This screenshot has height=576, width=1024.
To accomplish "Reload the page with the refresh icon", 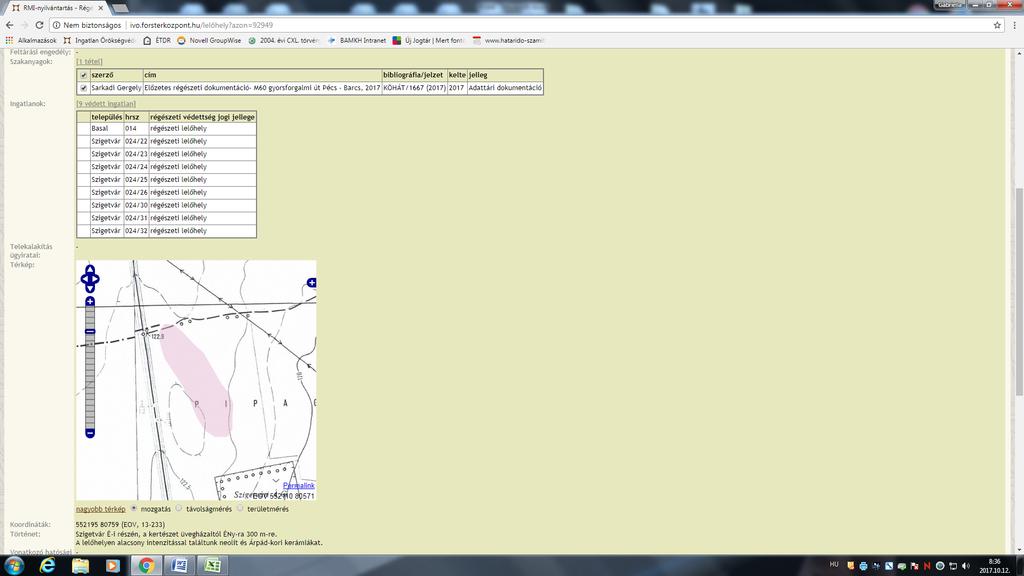I will (x=39, y=25).
